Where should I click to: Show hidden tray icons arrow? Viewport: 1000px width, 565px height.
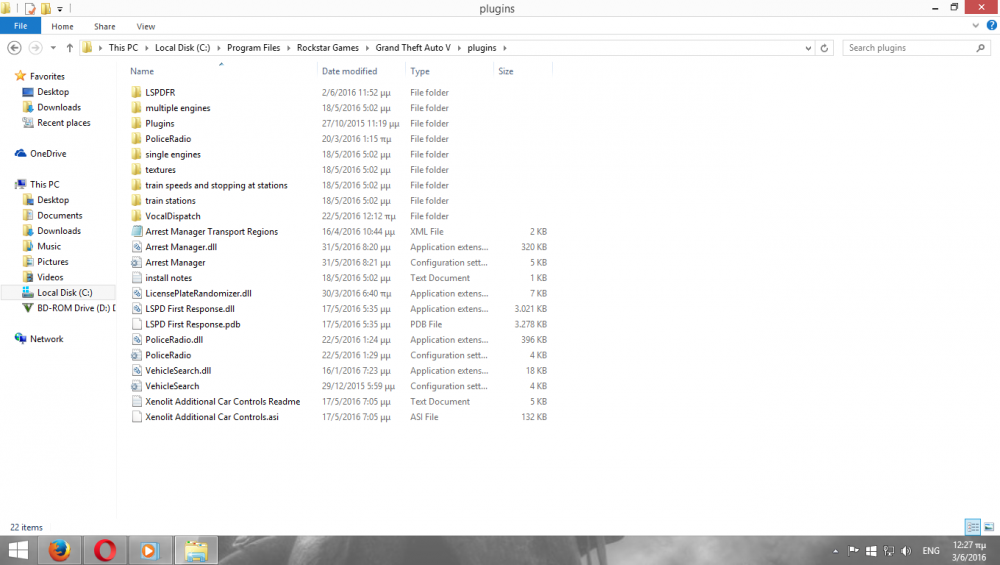point(835,551)
